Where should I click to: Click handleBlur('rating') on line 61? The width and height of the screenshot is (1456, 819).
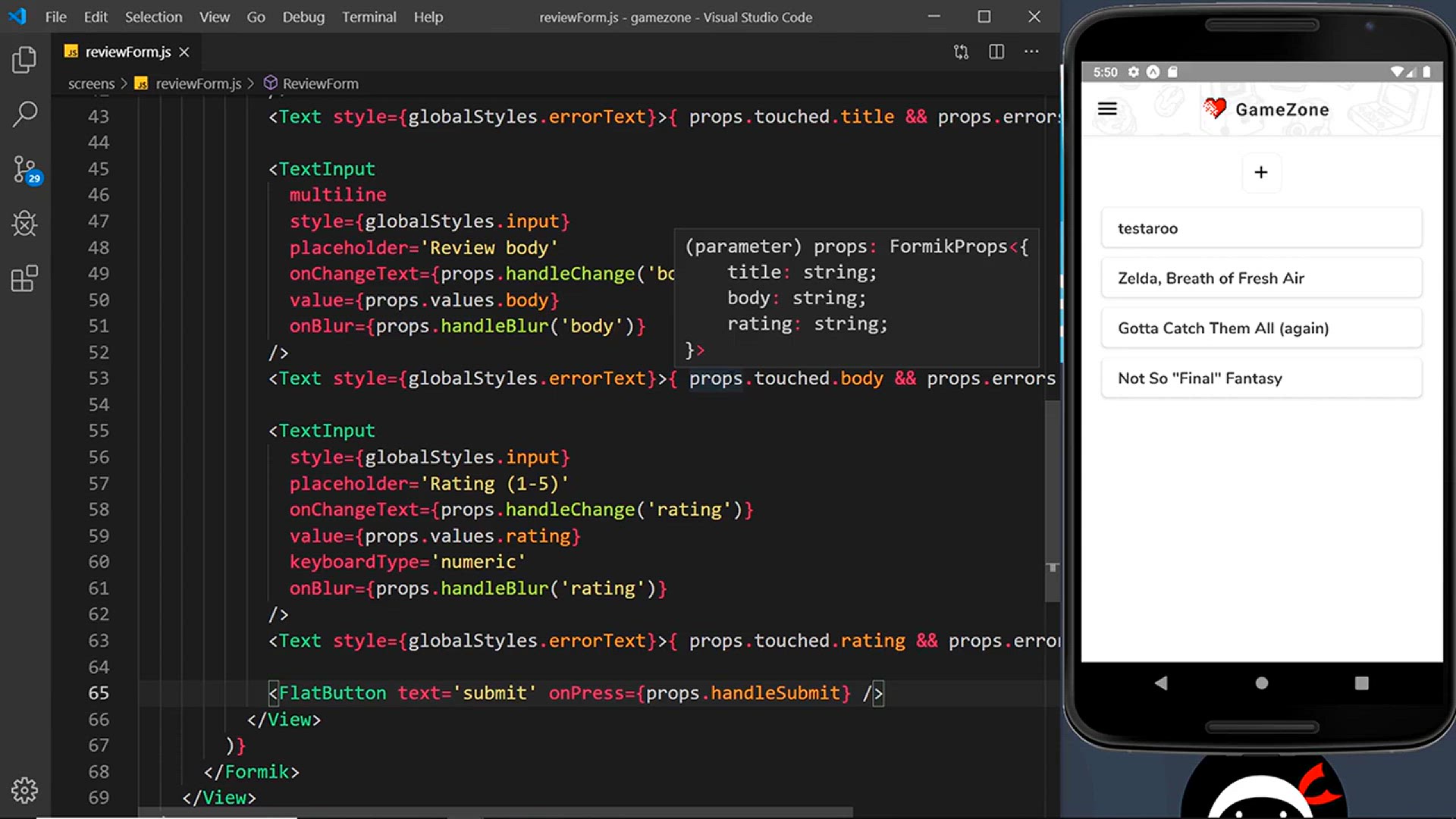(548, 588)
